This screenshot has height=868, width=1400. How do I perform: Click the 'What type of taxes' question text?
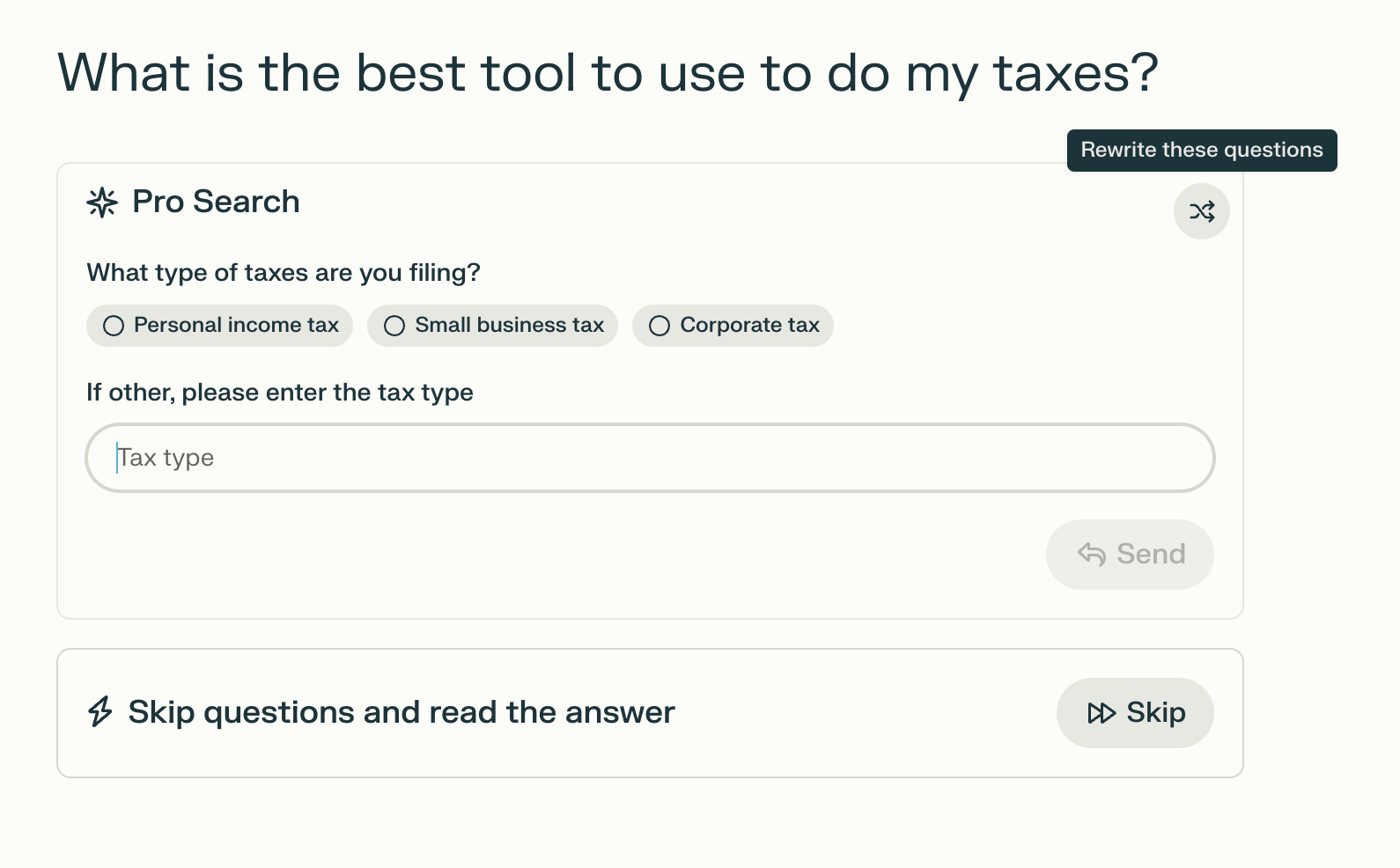coord(284,273)
